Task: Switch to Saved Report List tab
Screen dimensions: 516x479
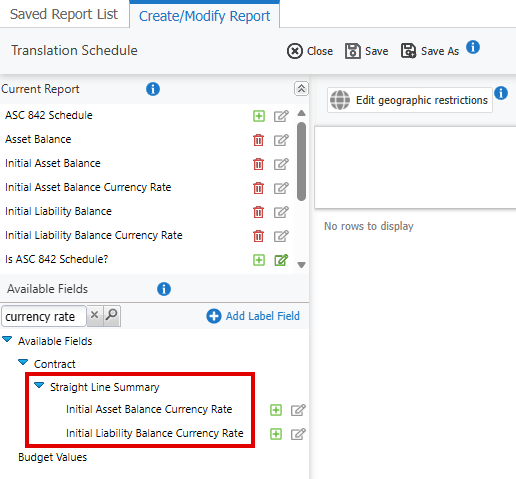Action: pyautogui.click(x=64, y=14)
